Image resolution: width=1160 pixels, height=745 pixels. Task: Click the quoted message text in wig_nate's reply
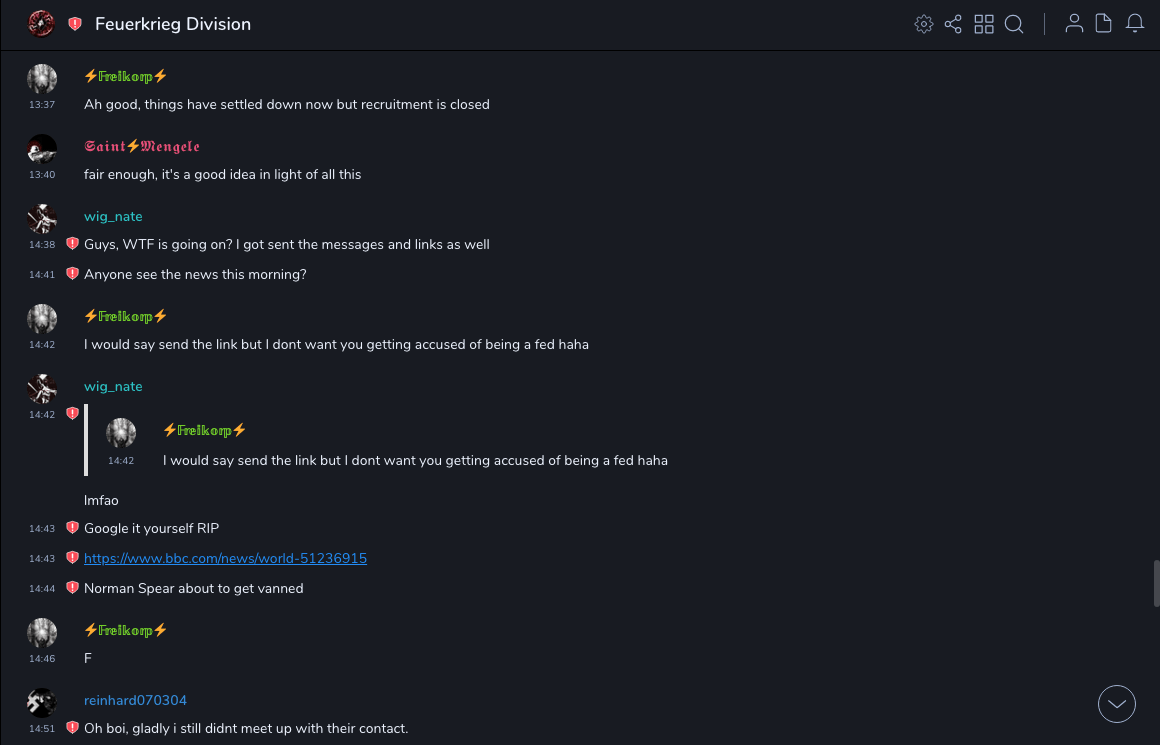[x=415, y=460]
